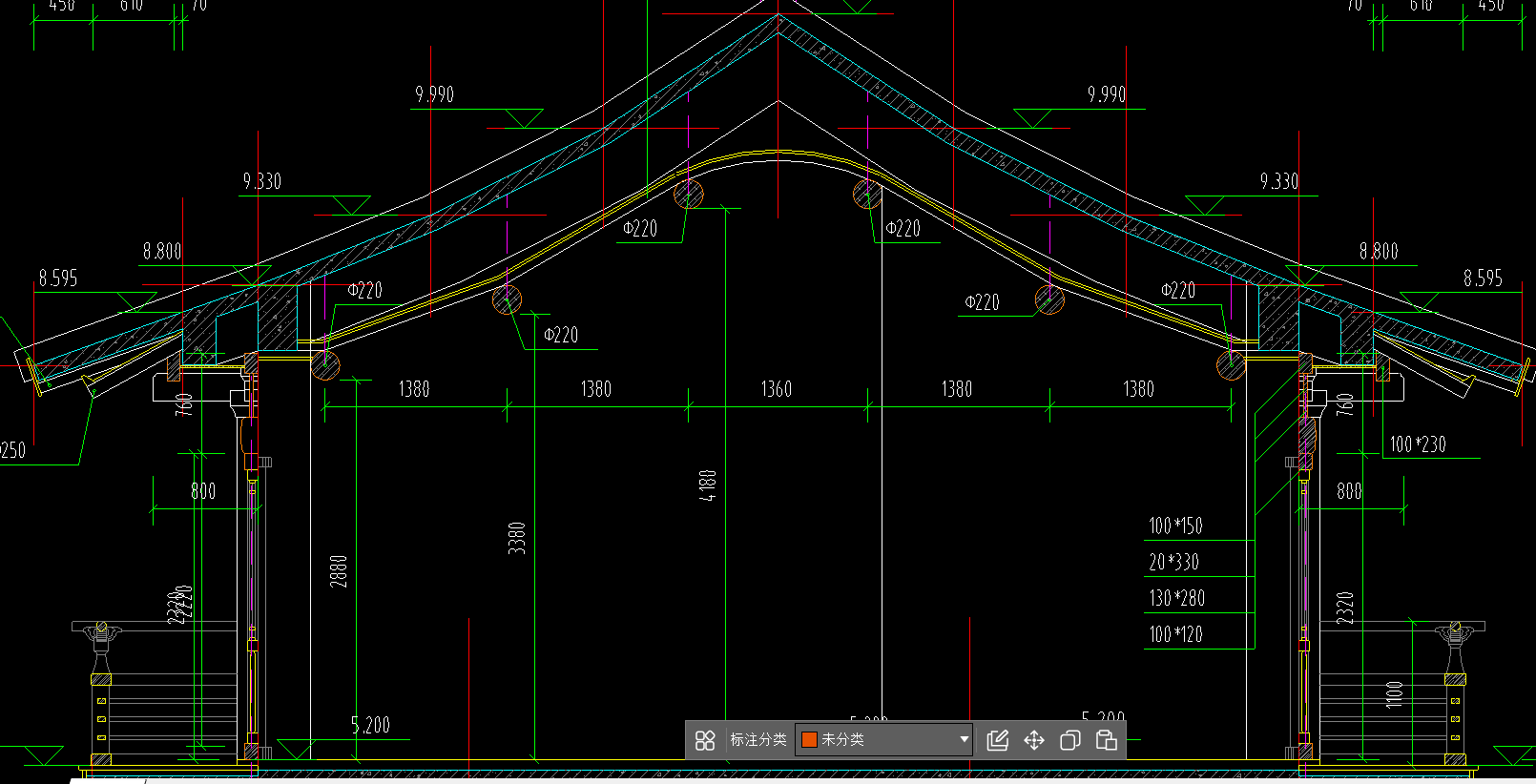Select the 800 dimension at right column

(1349, 492)
